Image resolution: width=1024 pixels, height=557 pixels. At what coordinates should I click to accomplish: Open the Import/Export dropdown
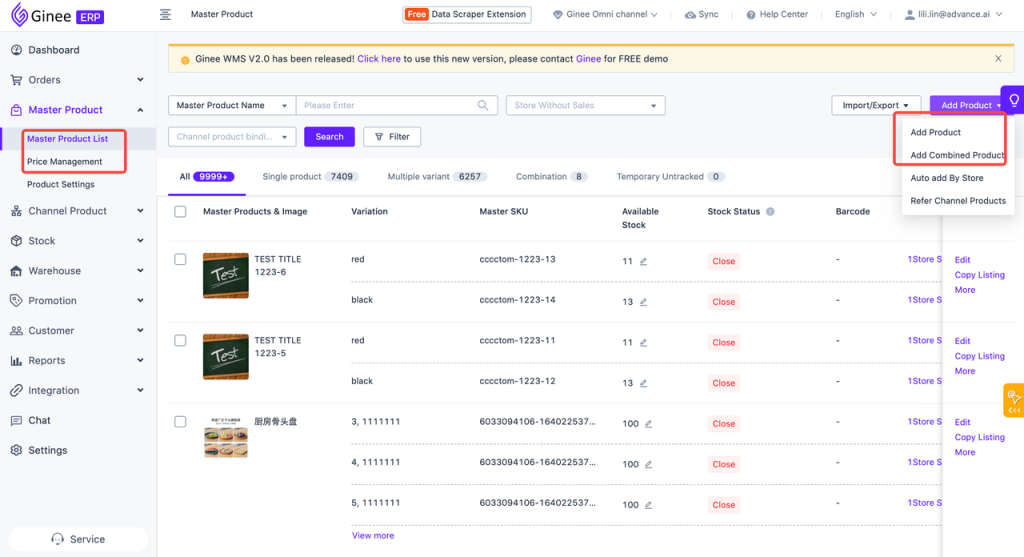pyautogui.click(x=875, y=105)
